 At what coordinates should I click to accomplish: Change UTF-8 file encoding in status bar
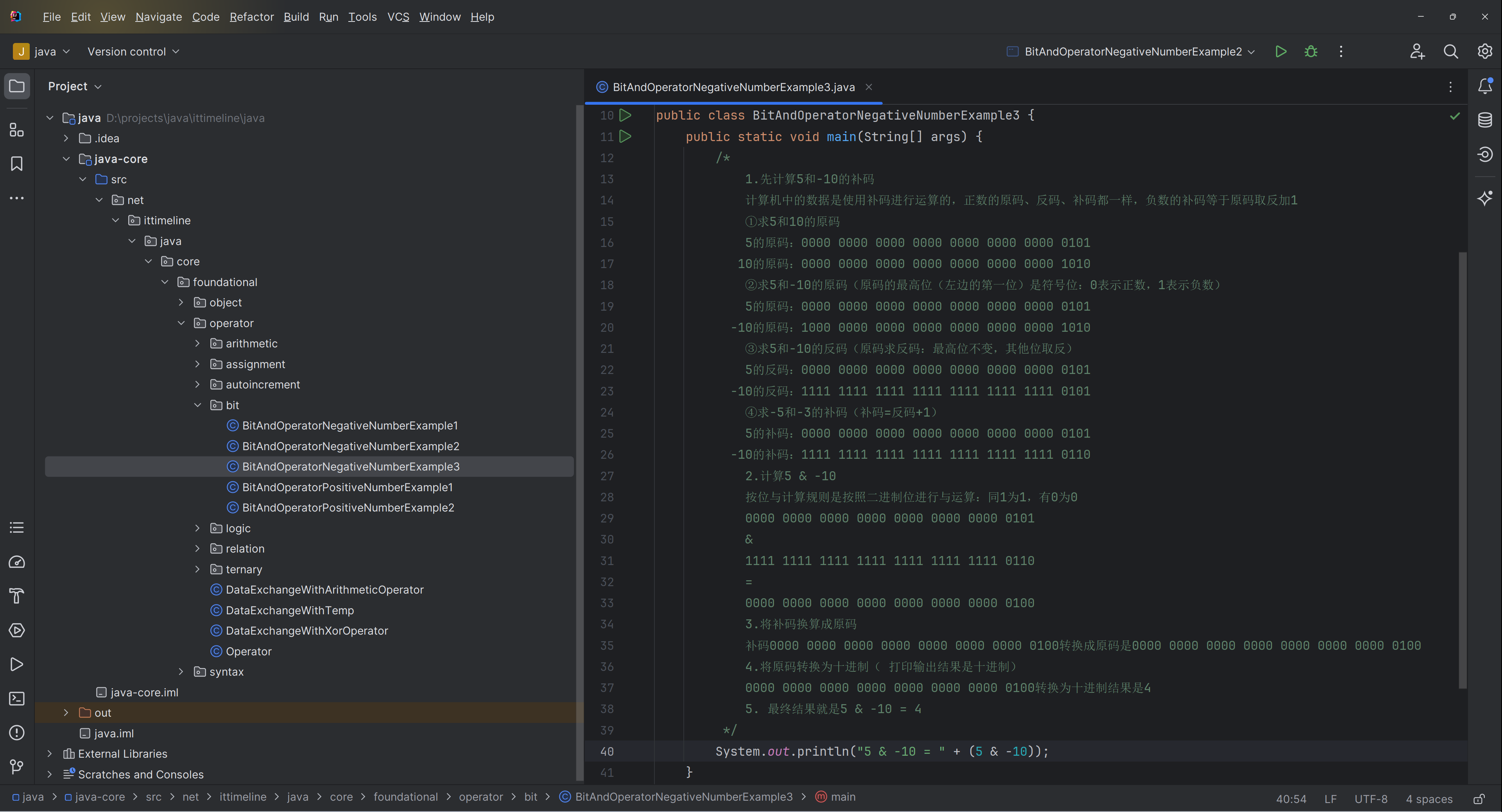coord(1370,799)
